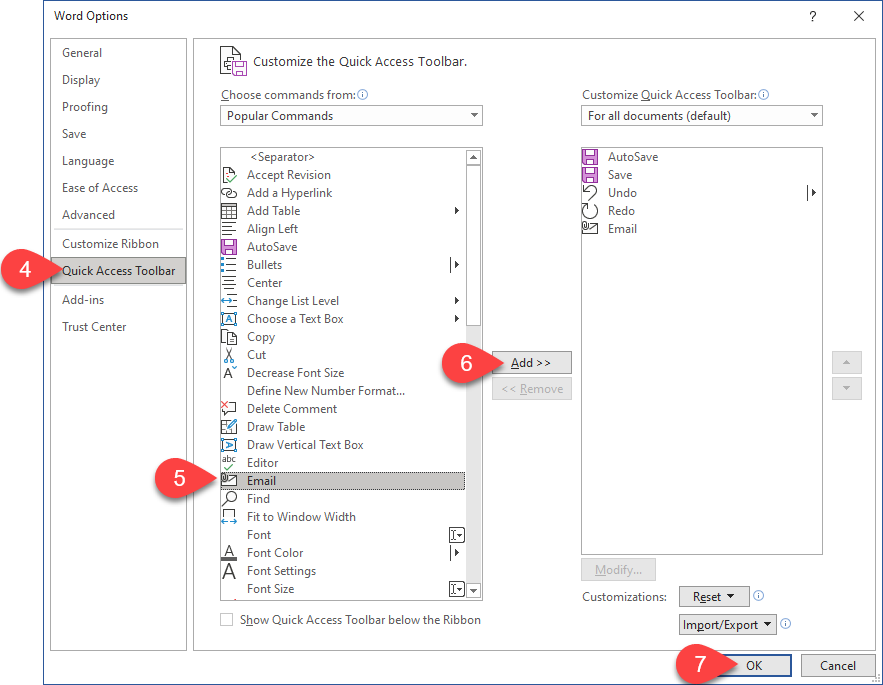This screenshot has height=685, width=883.
Task: Select the Draw Table pencil icon
Action: tap(229, 427)
